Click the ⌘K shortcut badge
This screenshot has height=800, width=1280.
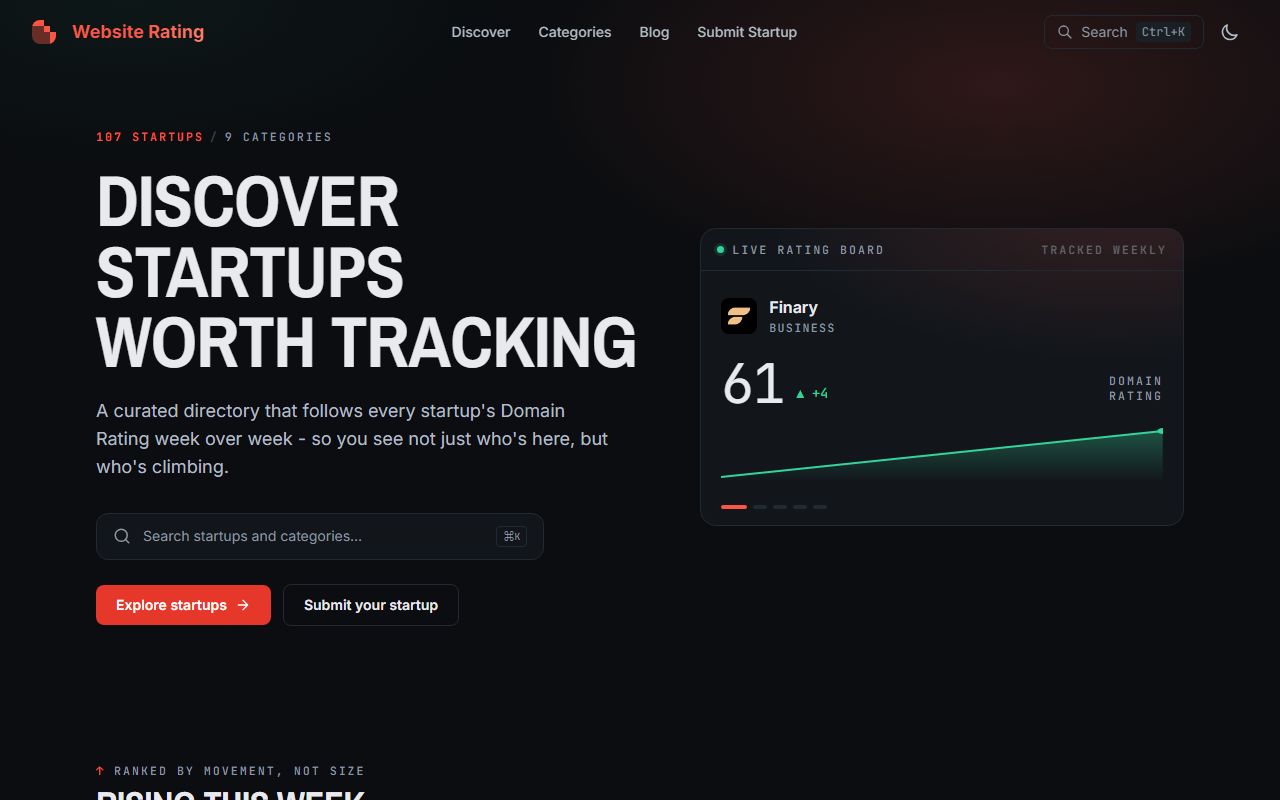click(x=511, y=536)
